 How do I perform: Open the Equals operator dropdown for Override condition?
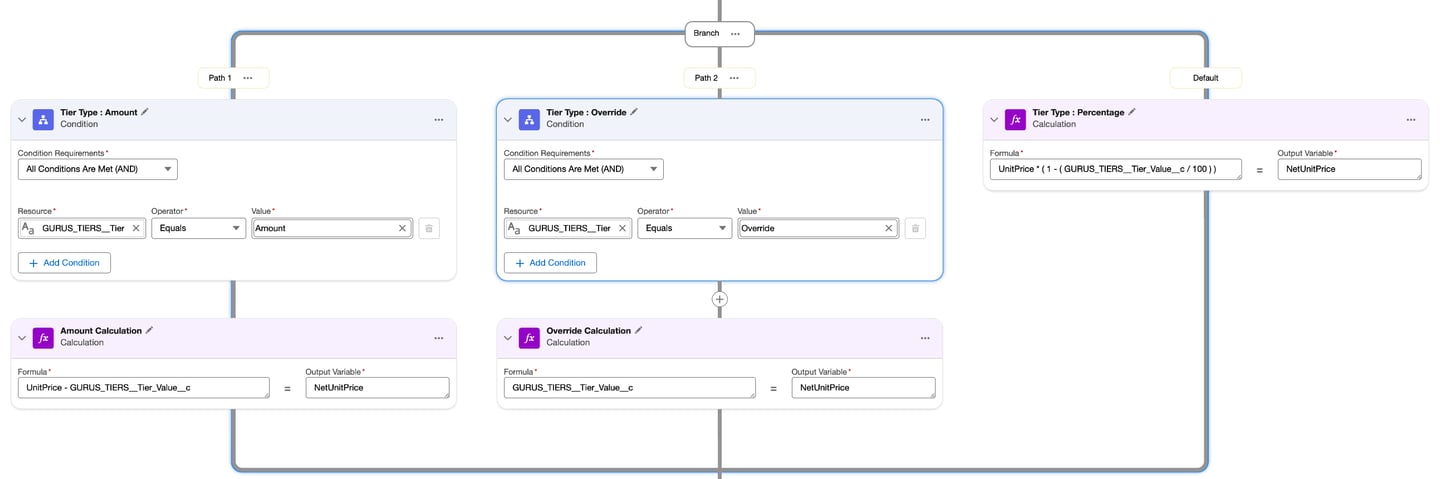click(x=684, y=229)
